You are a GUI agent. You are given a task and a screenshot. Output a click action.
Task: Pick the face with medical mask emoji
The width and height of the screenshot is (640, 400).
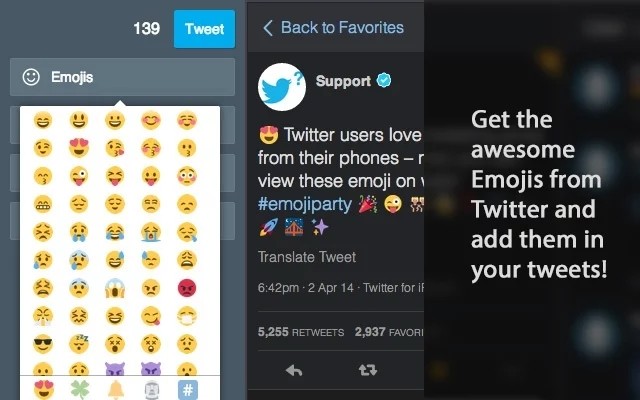click(187, 316)
